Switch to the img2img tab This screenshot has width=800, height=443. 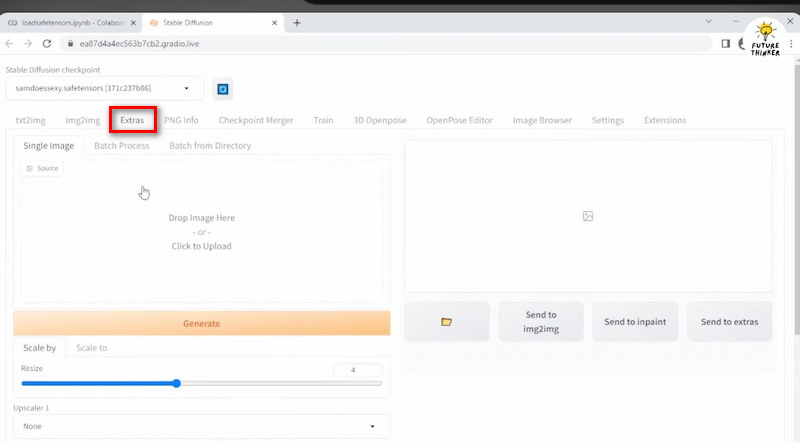(x=83, y=120)
